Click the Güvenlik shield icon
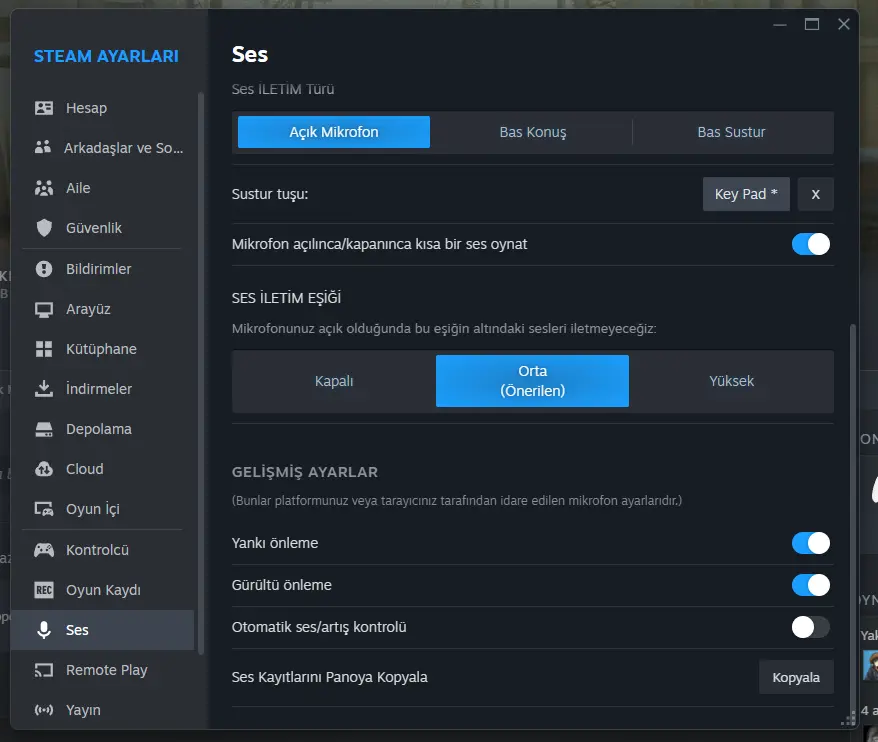The image size is (878, 742). (x=44, y=228)
